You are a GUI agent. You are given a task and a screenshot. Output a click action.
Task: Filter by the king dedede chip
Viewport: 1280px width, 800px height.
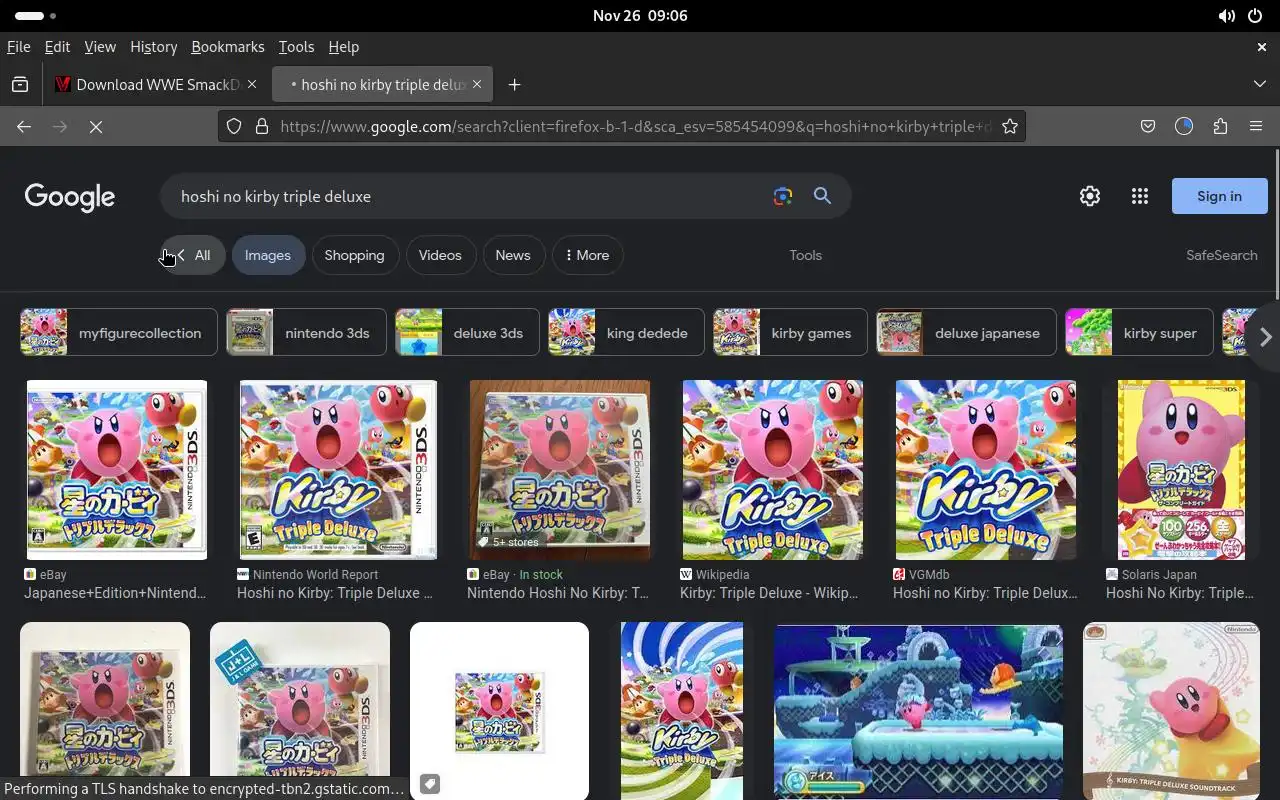click(626, 333)
